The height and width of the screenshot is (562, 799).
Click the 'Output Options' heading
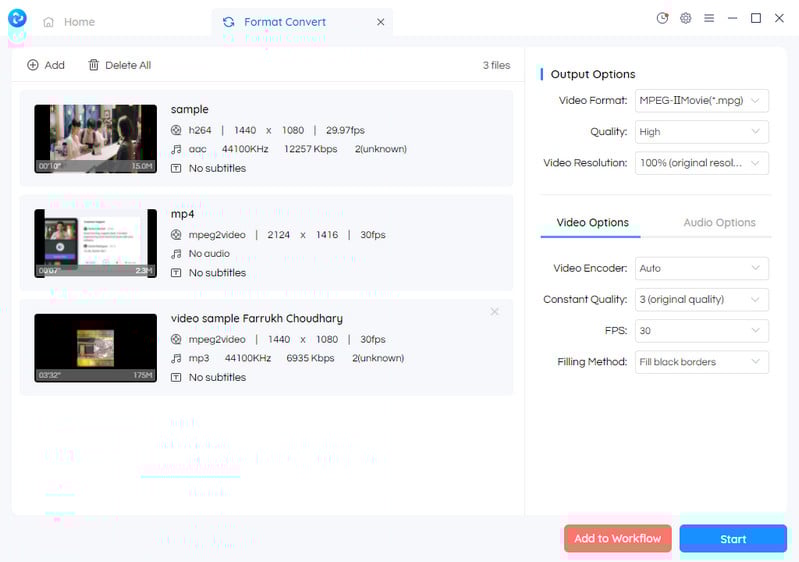pyautogui.click(x=593, y=74)
